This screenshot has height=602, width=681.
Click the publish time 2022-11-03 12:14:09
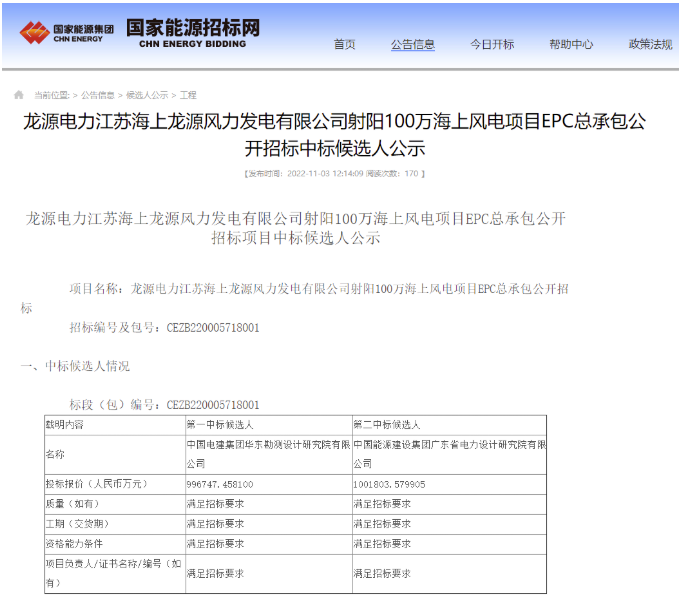pyautogui.click(x=325, y=174)
